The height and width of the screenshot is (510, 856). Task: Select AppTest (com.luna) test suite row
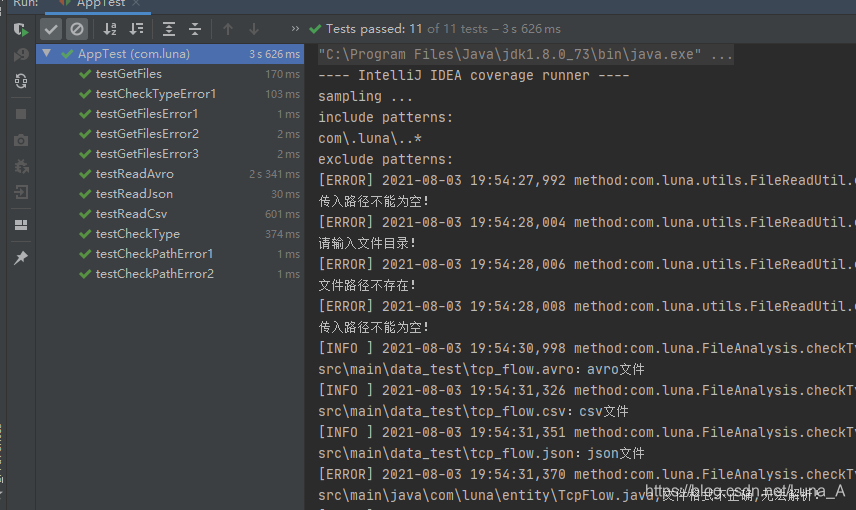[x=170, y=54]
